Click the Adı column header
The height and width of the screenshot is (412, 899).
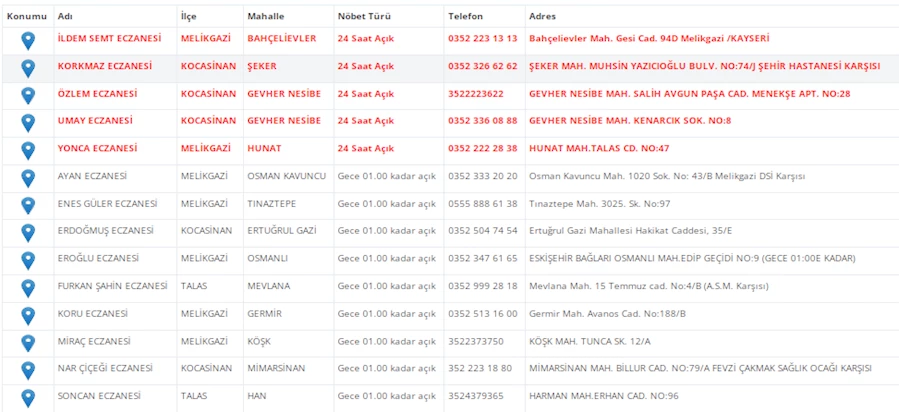pos(65,16)
